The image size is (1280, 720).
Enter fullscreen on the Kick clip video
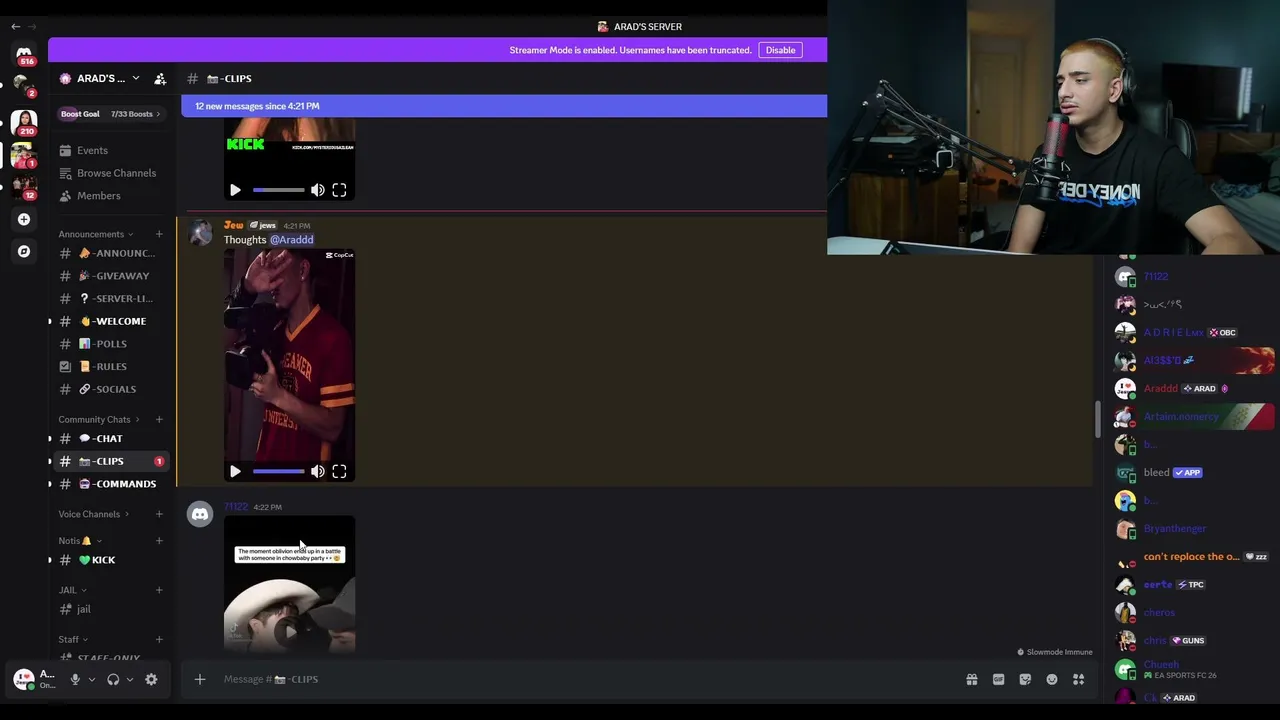point(339,190)
